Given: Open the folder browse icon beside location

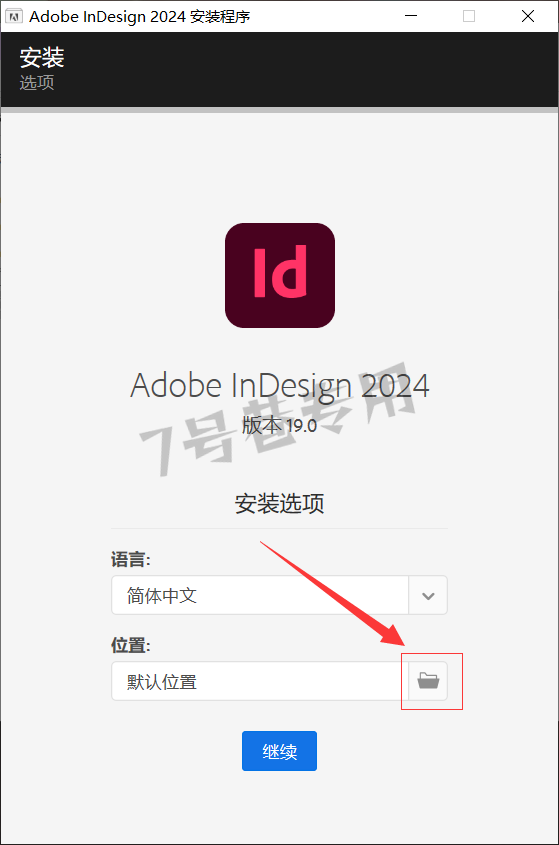Looking at the screenshot, I should [428, 681].
